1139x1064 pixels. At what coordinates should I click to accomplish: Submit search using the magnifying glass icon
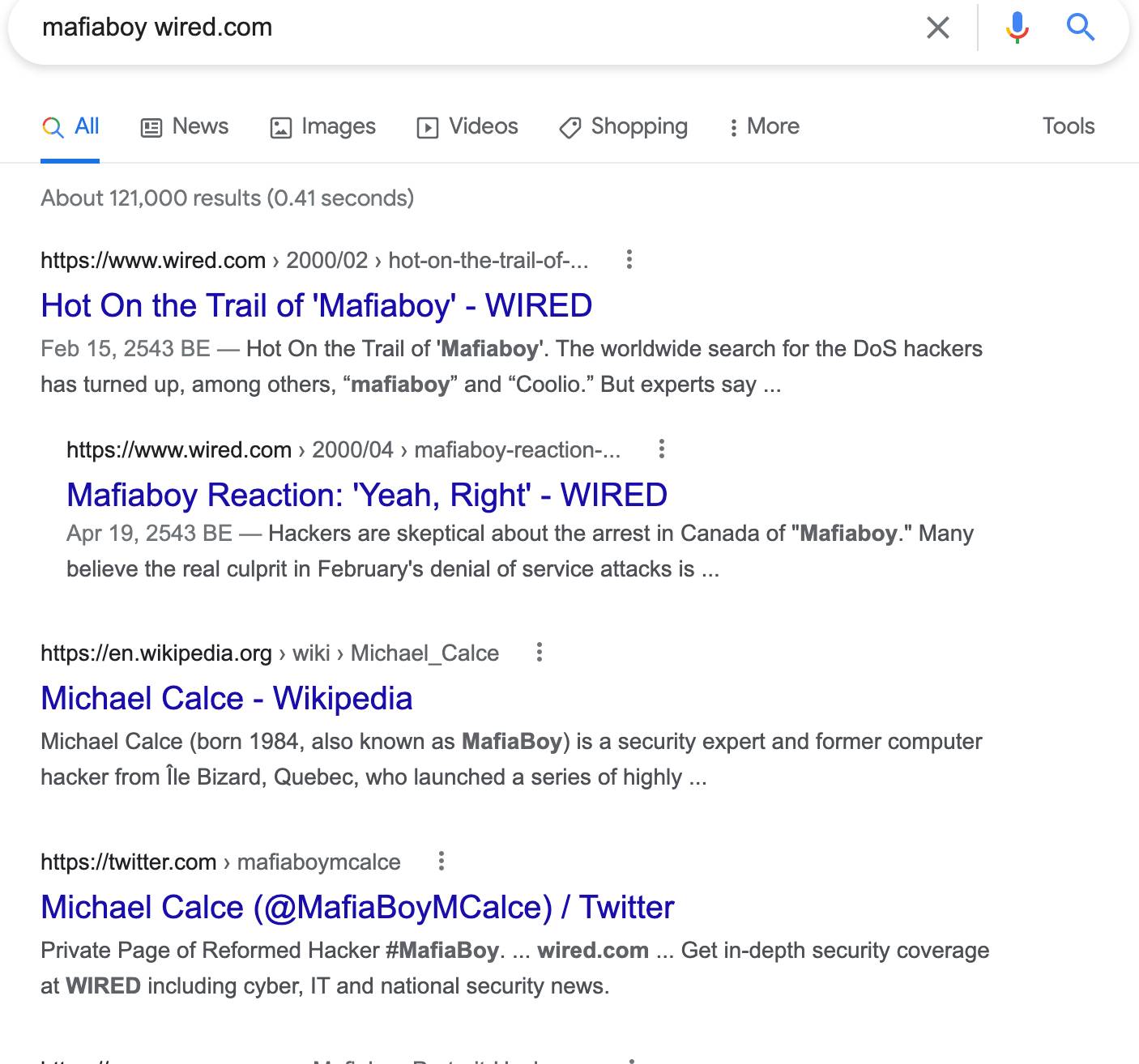coord(1080,28)
